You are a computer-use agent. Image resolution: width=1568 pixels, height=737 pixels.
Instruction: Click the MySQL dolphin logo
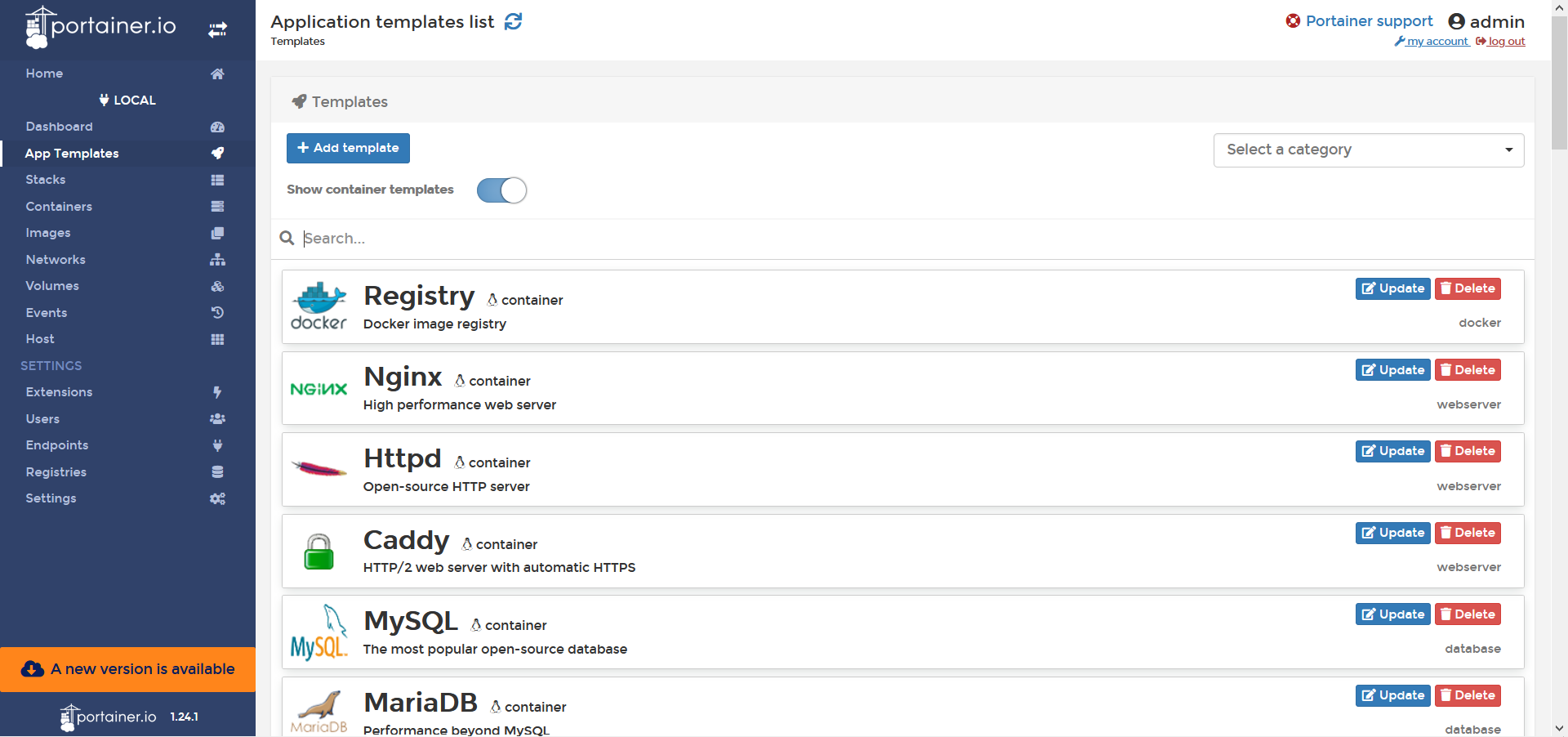click(318, 632)
